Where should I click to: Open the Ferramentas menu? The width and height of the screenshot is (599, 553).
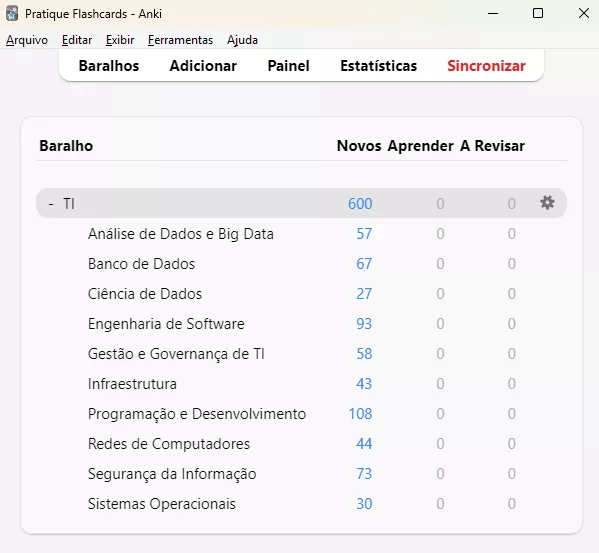pyautogui.click(x=180, y=40)
